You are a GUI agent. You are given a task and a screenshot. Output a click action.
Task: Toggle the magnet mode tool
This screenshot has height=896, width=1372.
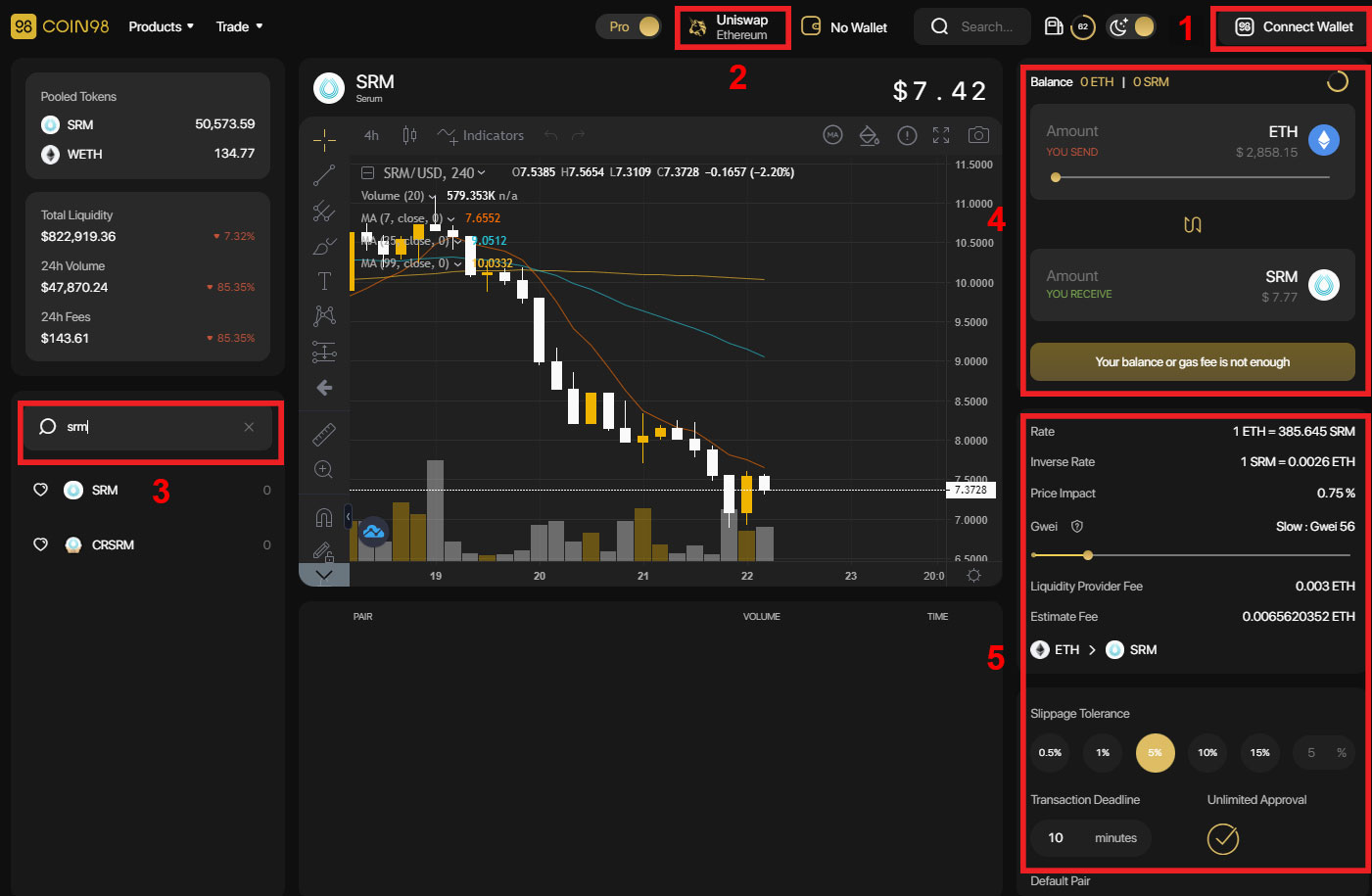[x=324, y=516]
